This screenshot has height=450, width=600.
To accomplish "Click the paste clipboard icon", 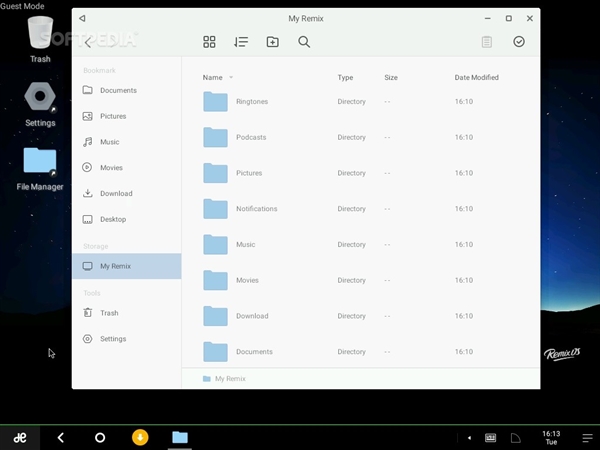I will tap(487, 42).
